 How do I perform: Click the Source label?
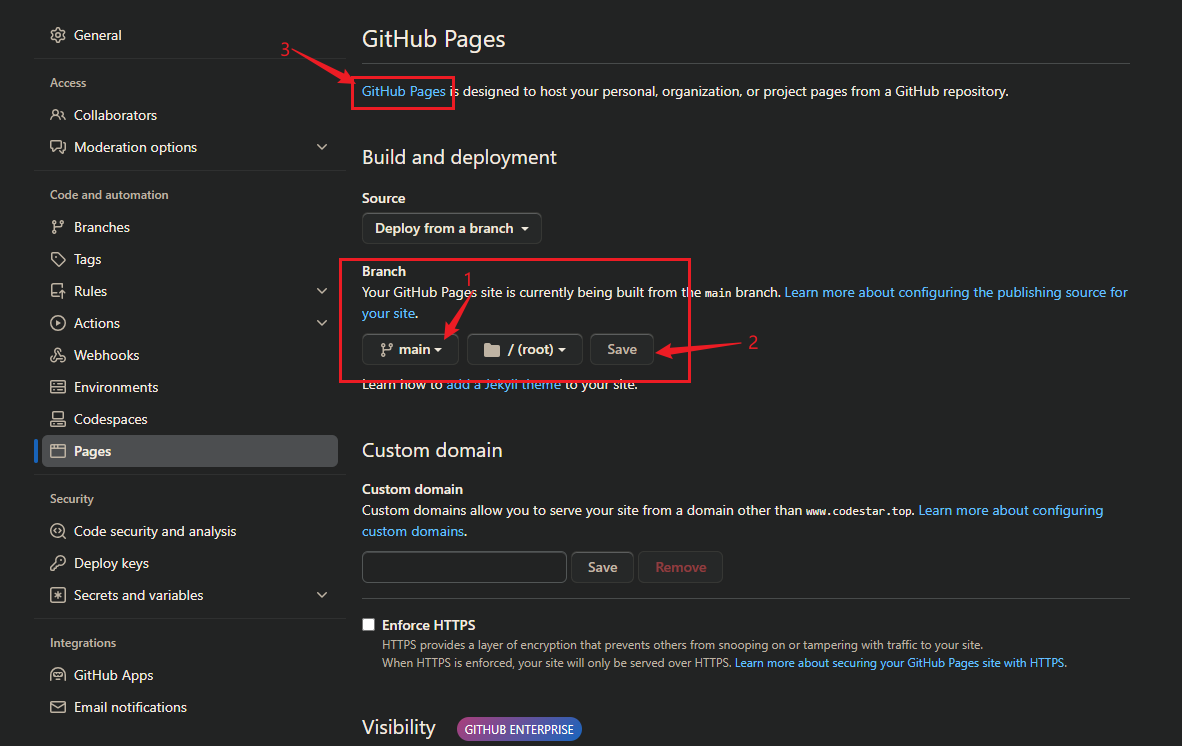[384, 198]
